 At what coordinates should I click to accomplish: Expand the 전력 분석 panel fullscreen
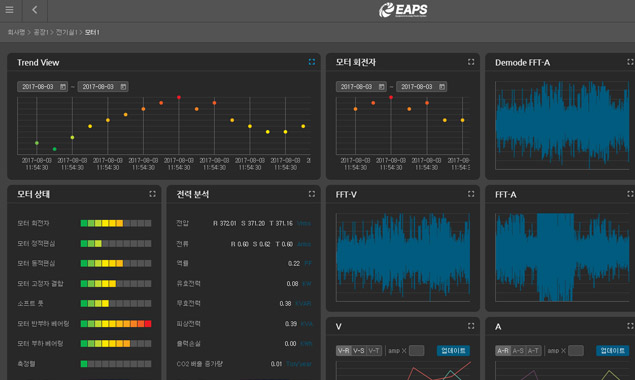[x=312, y=194]
